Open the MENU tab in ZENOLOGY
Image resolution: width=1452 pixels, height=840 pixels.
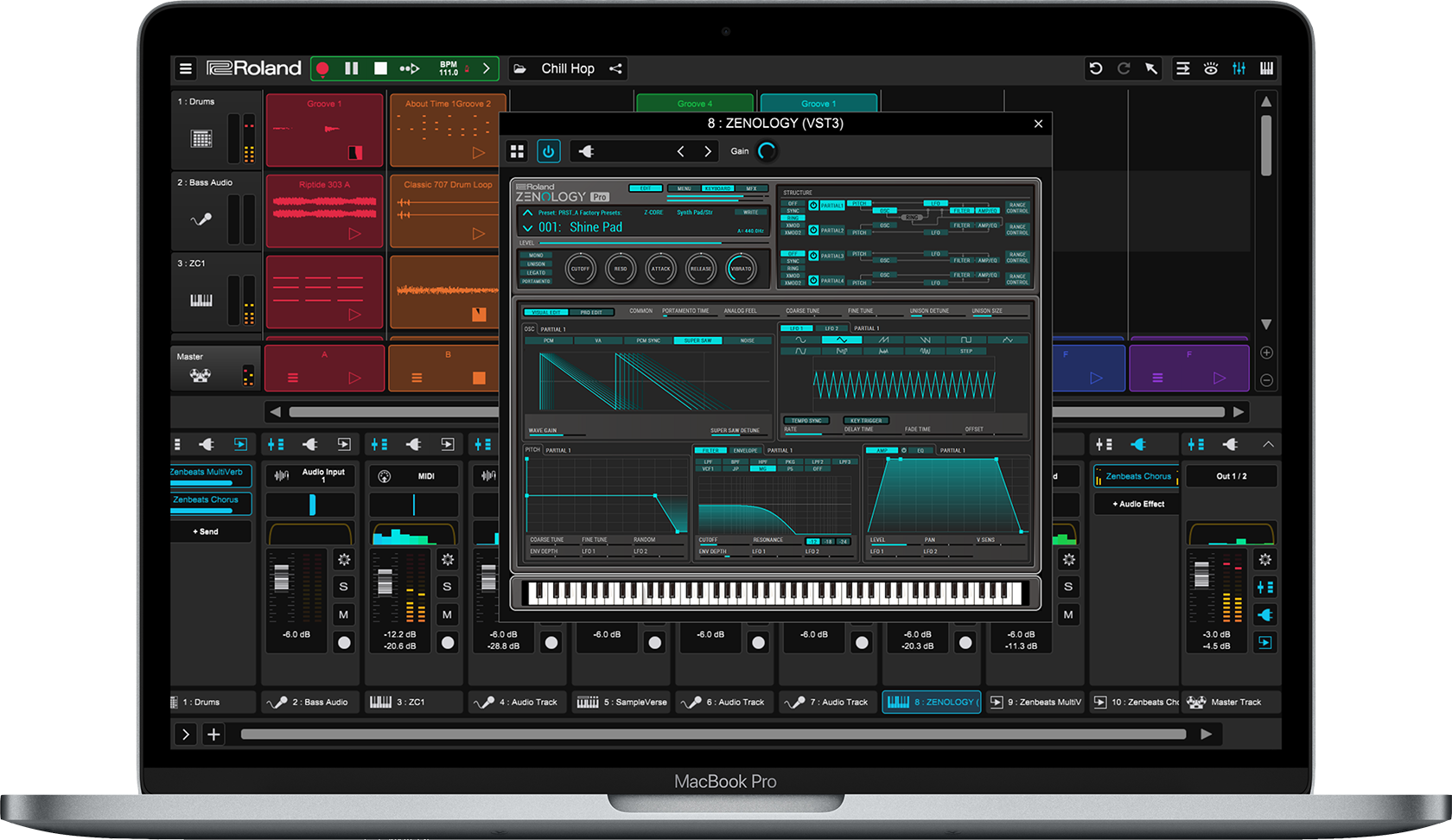click(x=685, y=188)
